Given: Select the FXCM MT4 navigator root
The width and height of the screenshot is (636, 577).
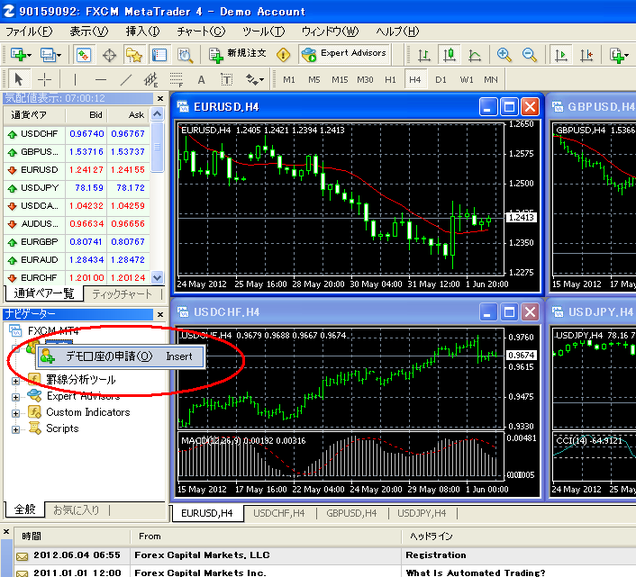Looking at the screenshot, I should [x=53, y=331].
